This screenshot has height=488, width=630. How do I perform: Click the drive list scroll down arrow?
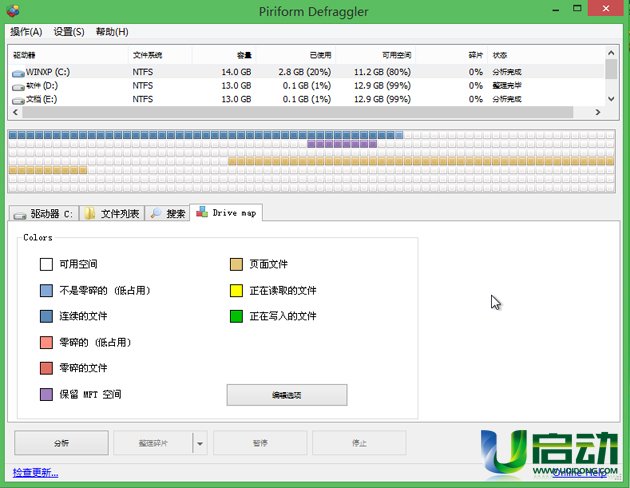pyautogui.click(x=611, y=99)
